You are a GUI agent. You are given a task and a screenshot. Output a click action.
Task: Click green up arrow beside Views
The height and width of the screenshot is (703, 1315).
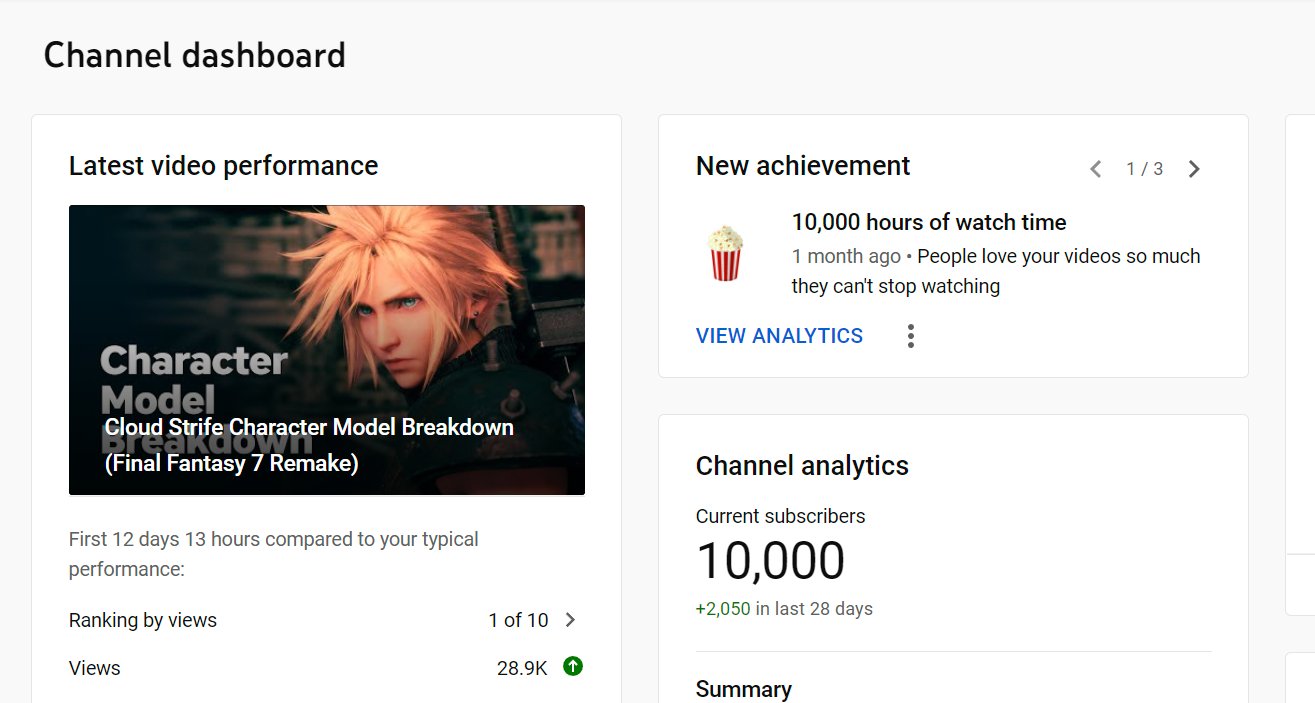point(573,666)
